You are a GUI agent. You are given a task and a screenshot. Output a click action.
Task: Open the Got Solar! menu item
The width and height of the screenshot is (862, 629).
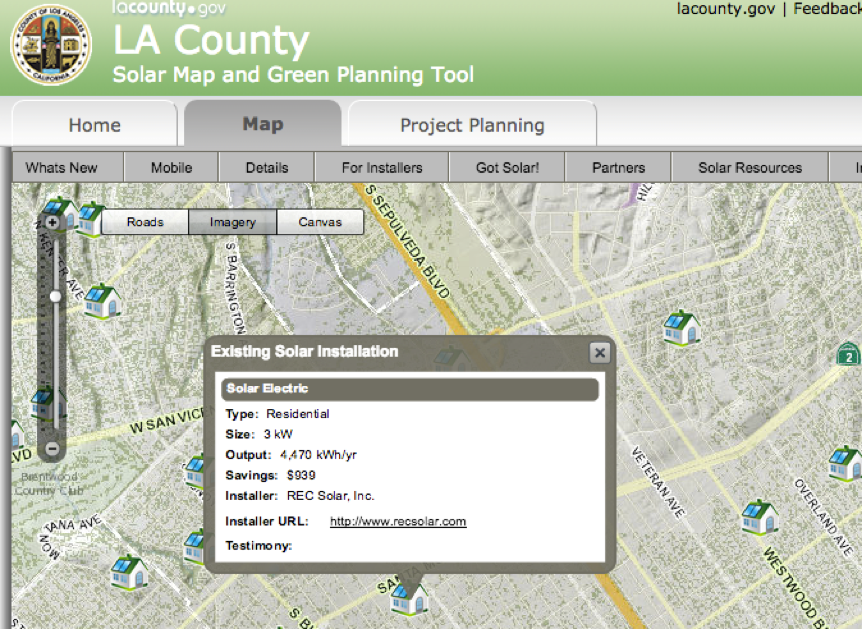pyautogui.click(x=507, y=167)
